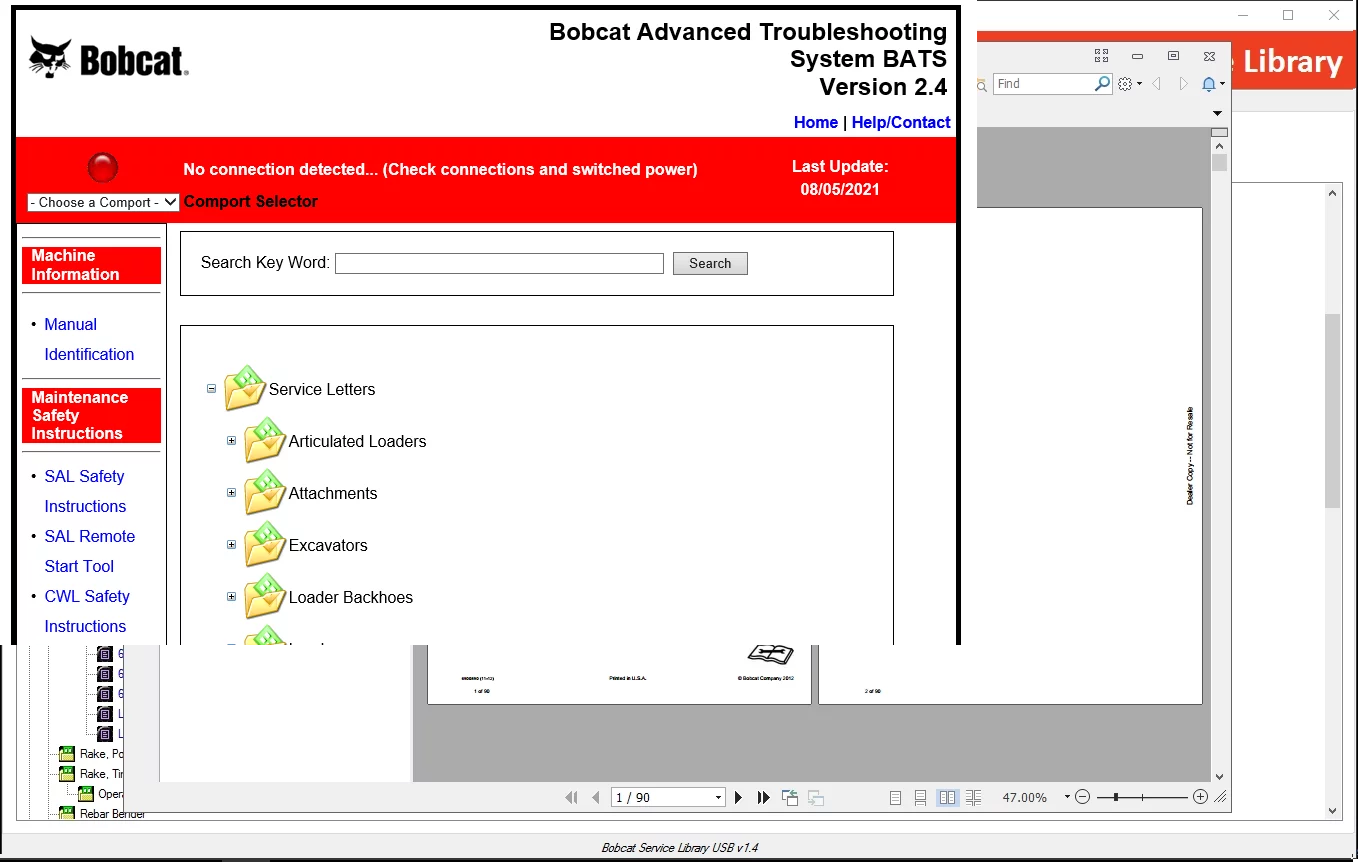Collapse the Service Letters tree node

click(x=211, y=389)
